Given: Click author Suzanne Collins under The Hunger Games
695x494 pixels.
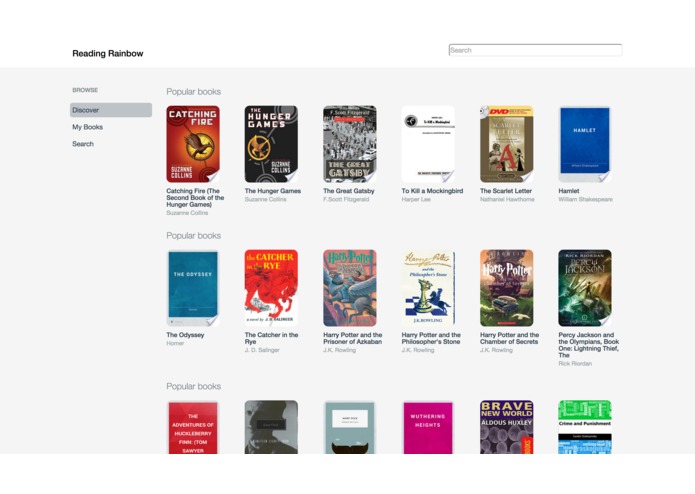Looking at the screenshot, I should coord(266,199).
